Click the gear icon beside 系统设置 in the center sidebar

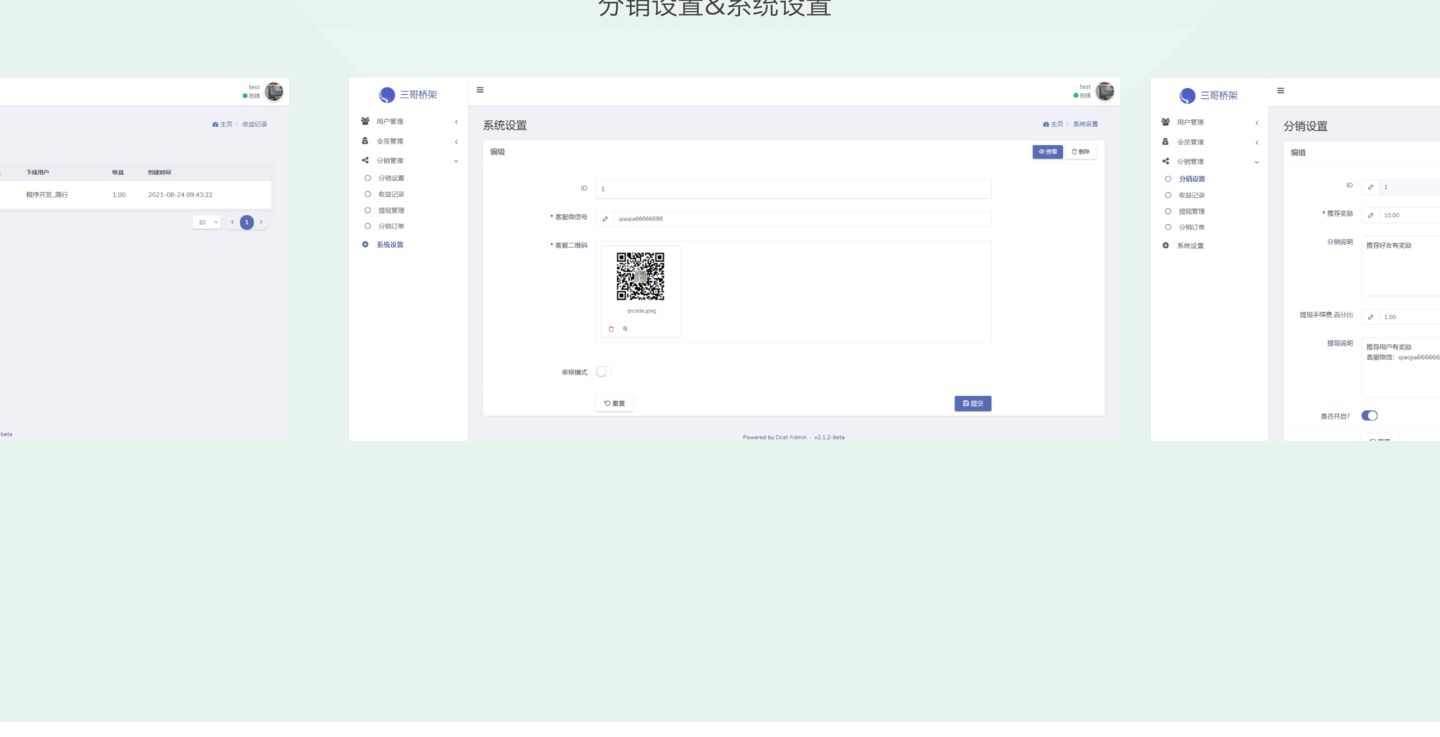coord(366,245)
